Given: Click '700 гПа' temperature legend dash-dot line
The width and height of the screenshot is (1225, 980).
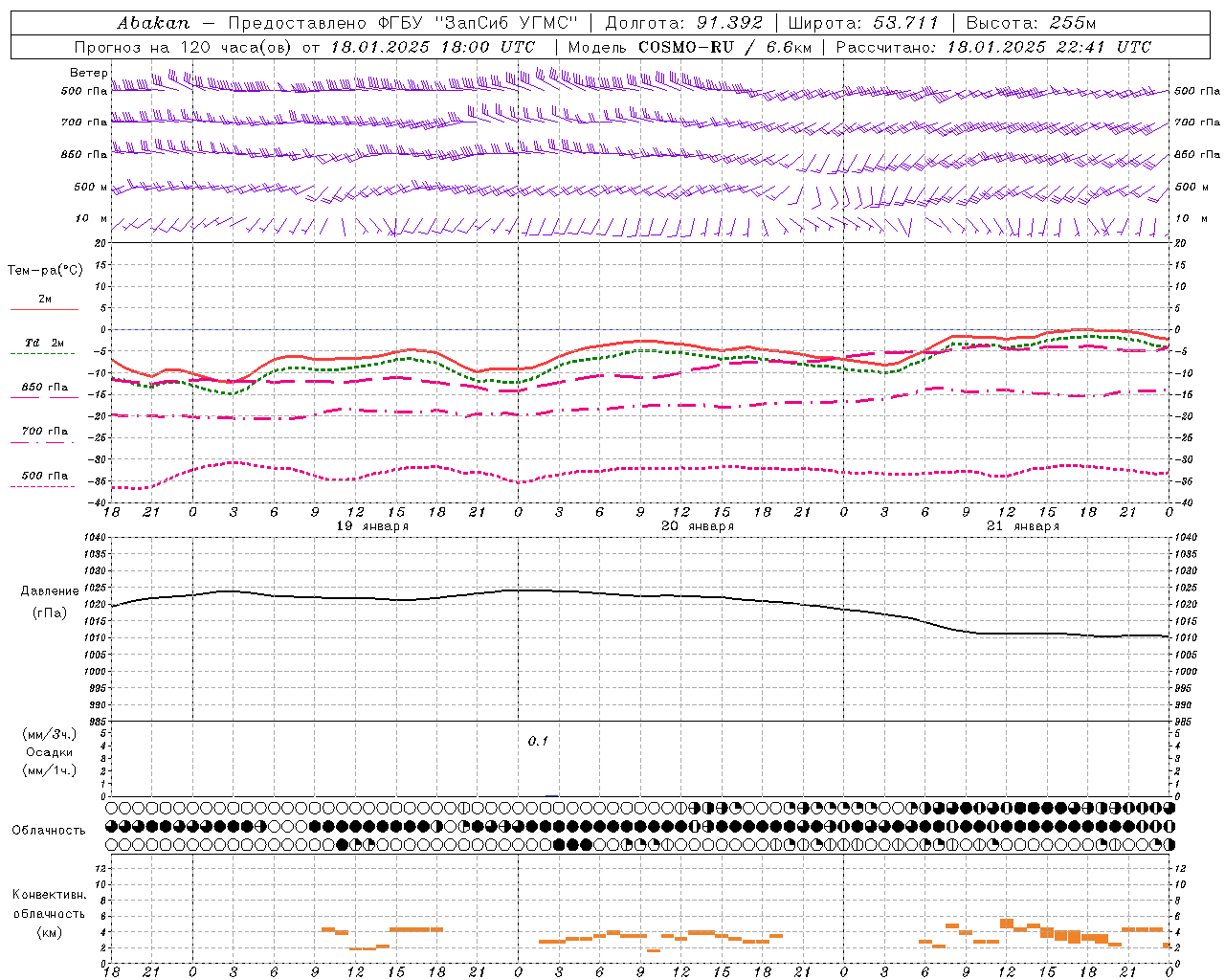Looking at the screenshot, I should [43, 442].
